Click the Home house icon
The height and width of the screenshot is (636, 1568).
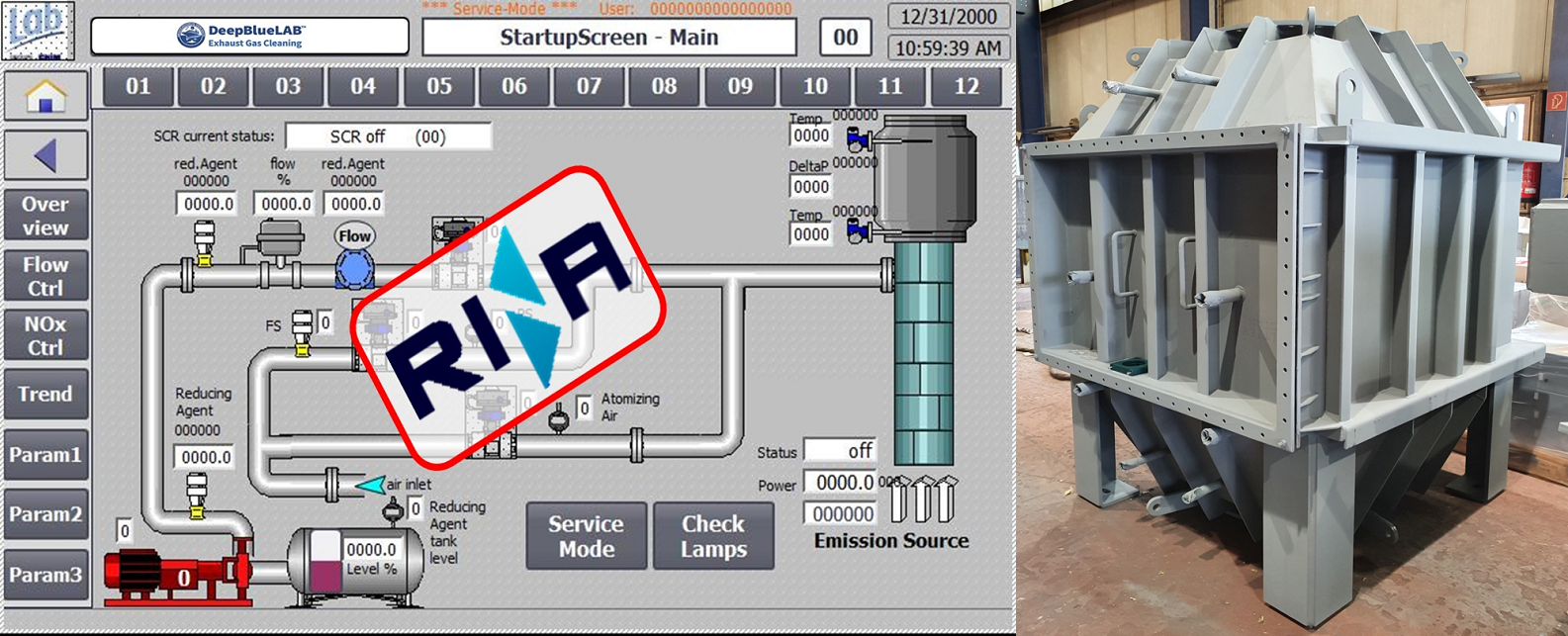(x=46, y=96)
